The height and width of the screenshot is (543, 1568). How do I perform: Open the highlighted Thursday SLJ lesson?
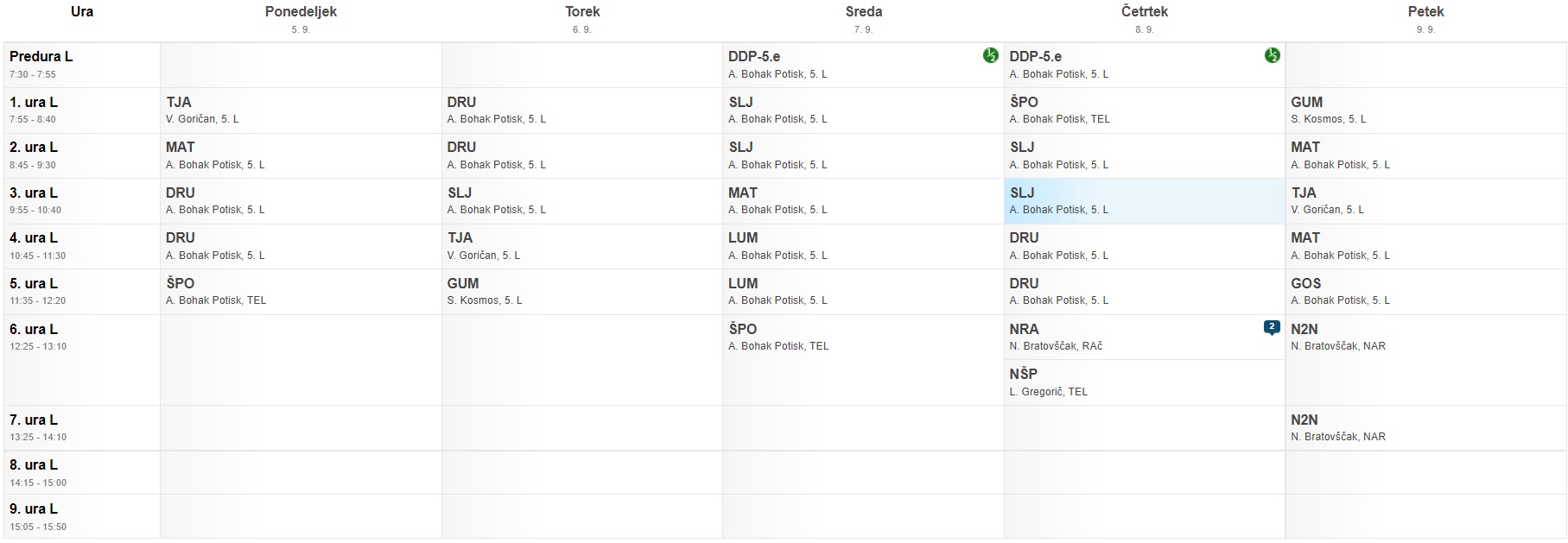(1145, 201)
